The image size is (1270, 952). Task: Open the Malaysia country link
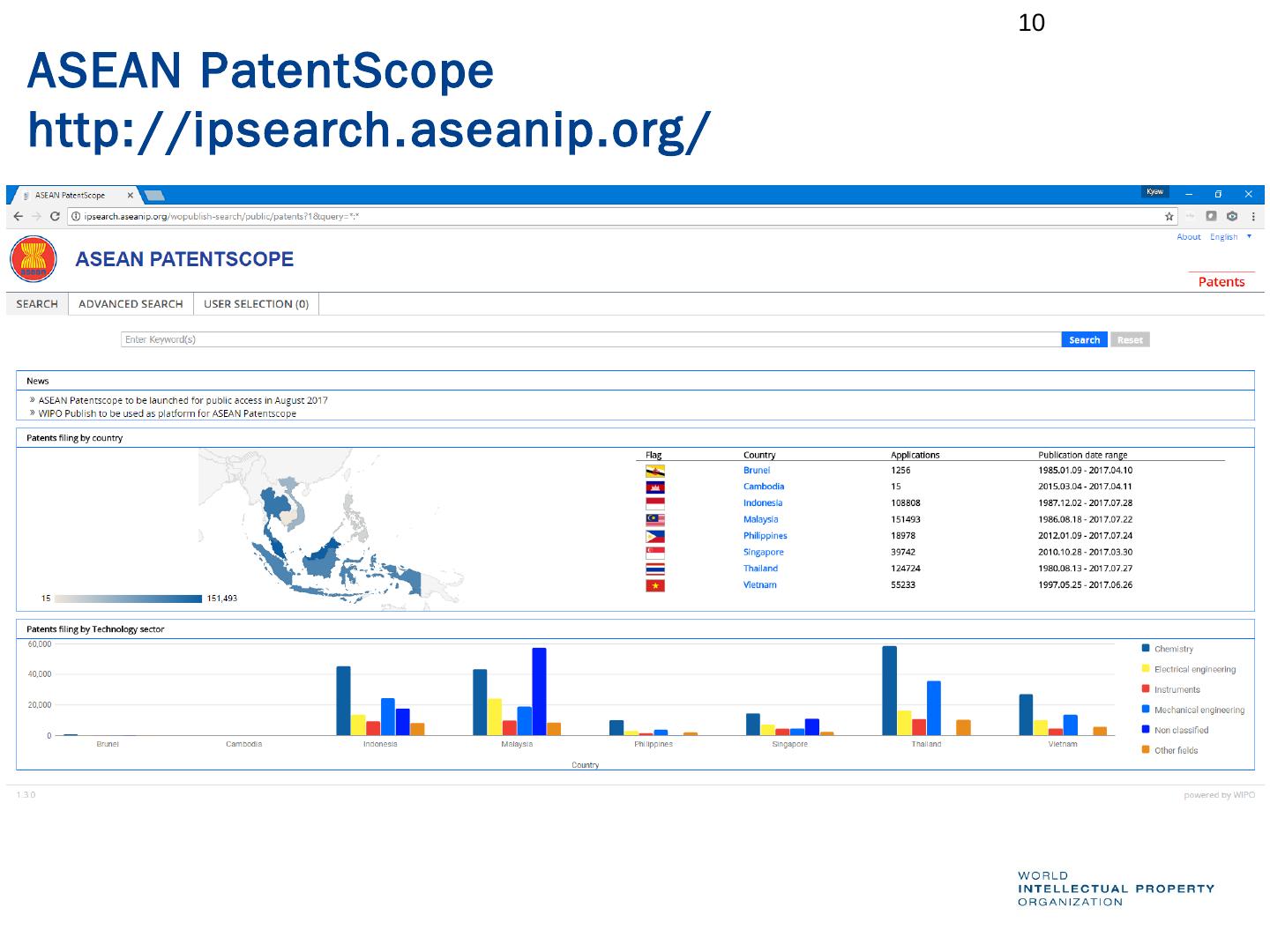coord(760,519)
